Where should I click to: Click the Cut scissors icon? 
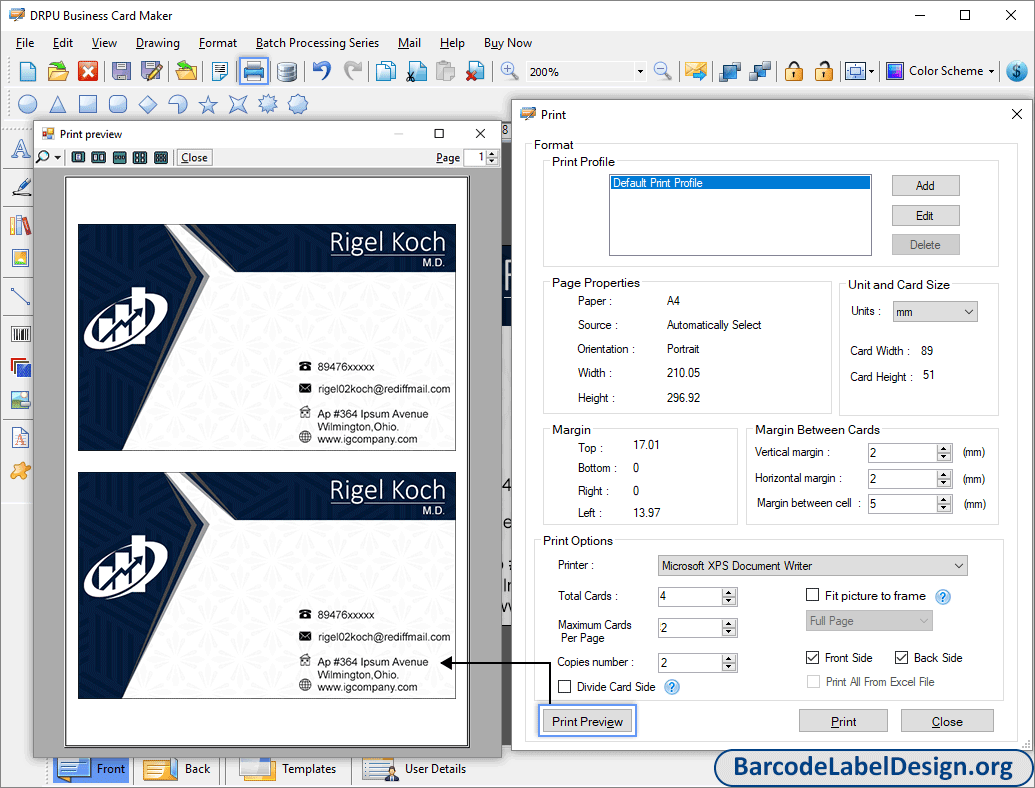(x=416, y=71)
